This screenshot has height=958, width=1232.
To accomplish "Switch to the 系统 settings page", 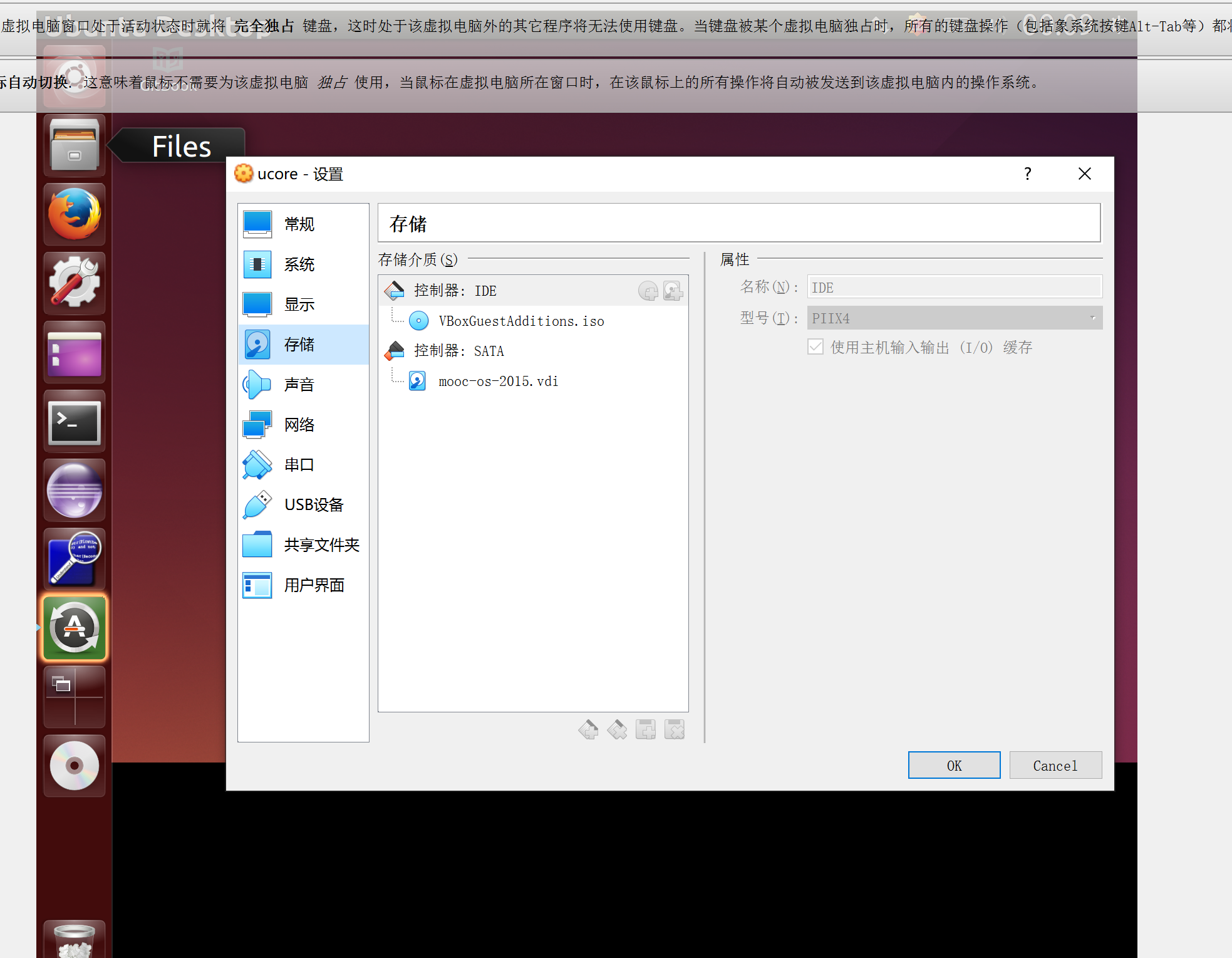I will [300, 264].
